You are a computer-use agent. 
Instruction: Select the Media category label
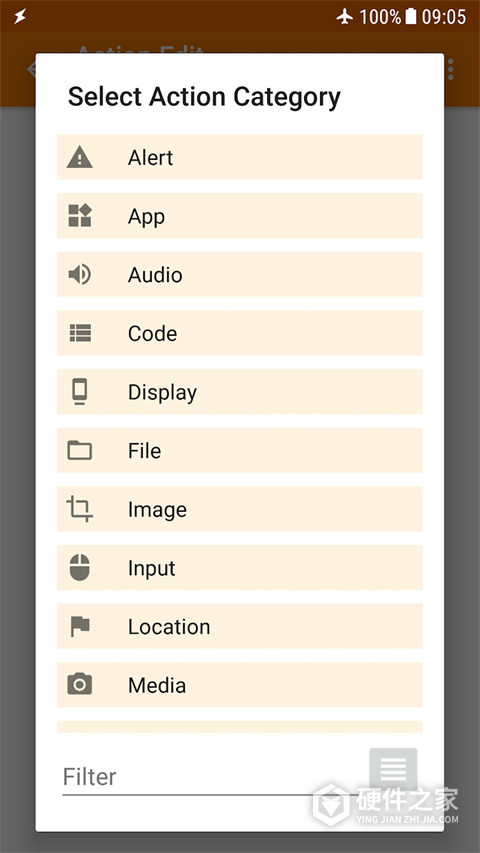coord(157,685)
